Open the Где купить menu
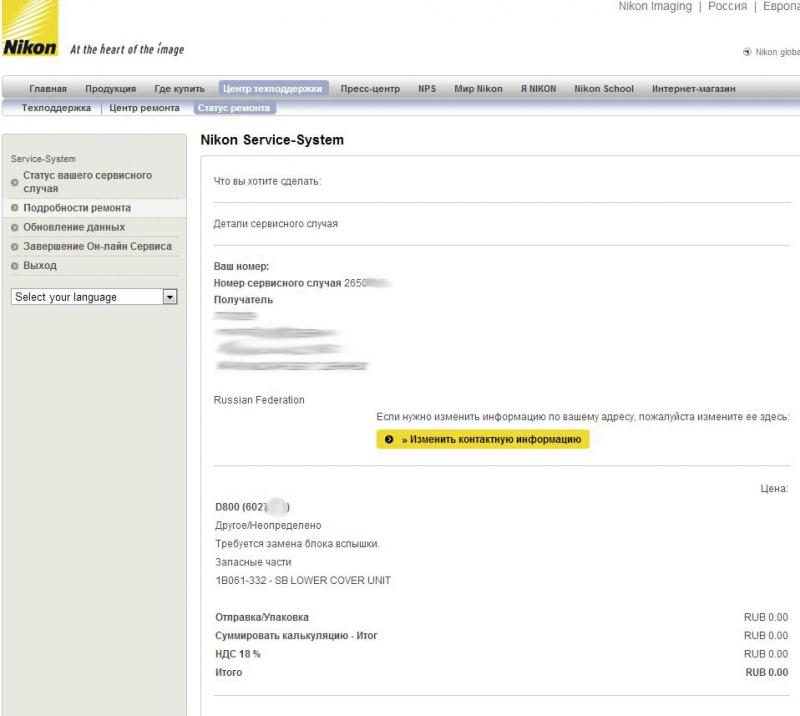The image size is (800, 716). tap(180, 88)
